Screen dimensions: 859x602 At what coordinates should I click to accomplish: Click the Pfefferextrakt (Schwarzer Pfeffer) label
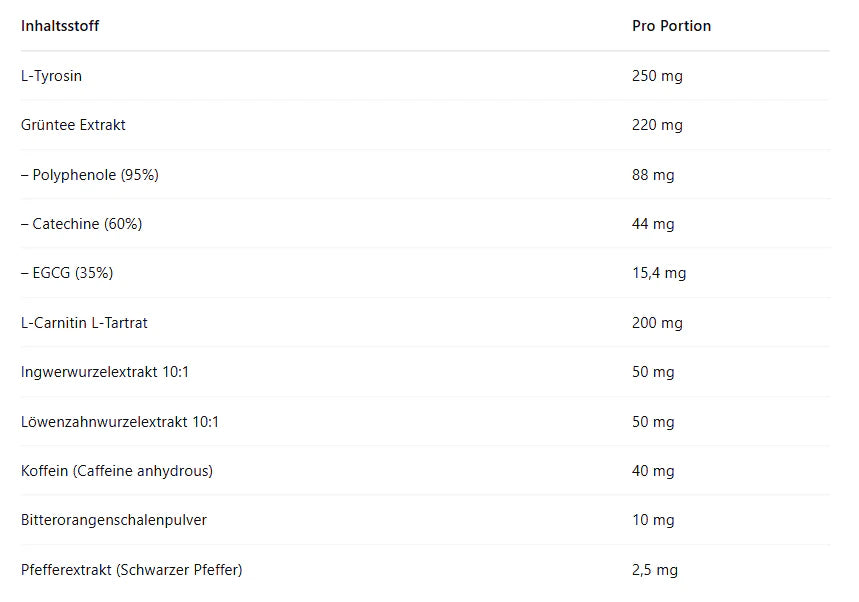click(131, 570)
